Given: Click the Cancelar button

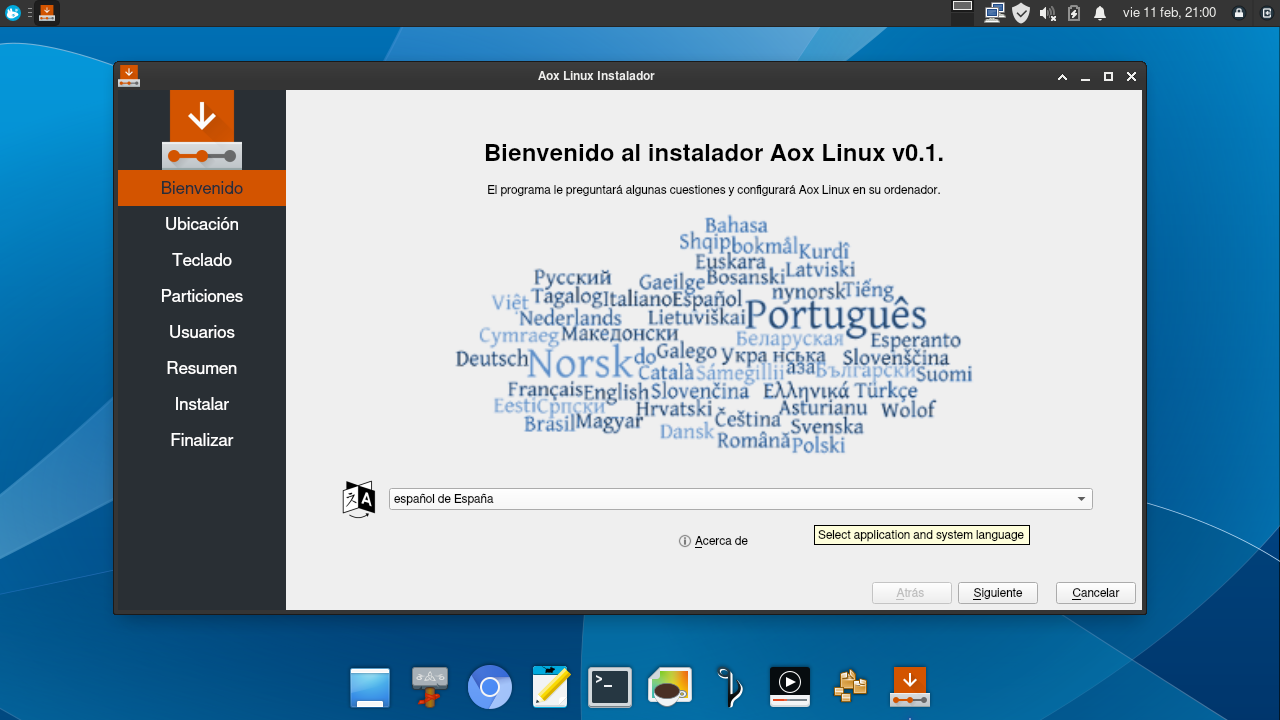Looking at the screenshot, I should click(x=1095, y=593).
